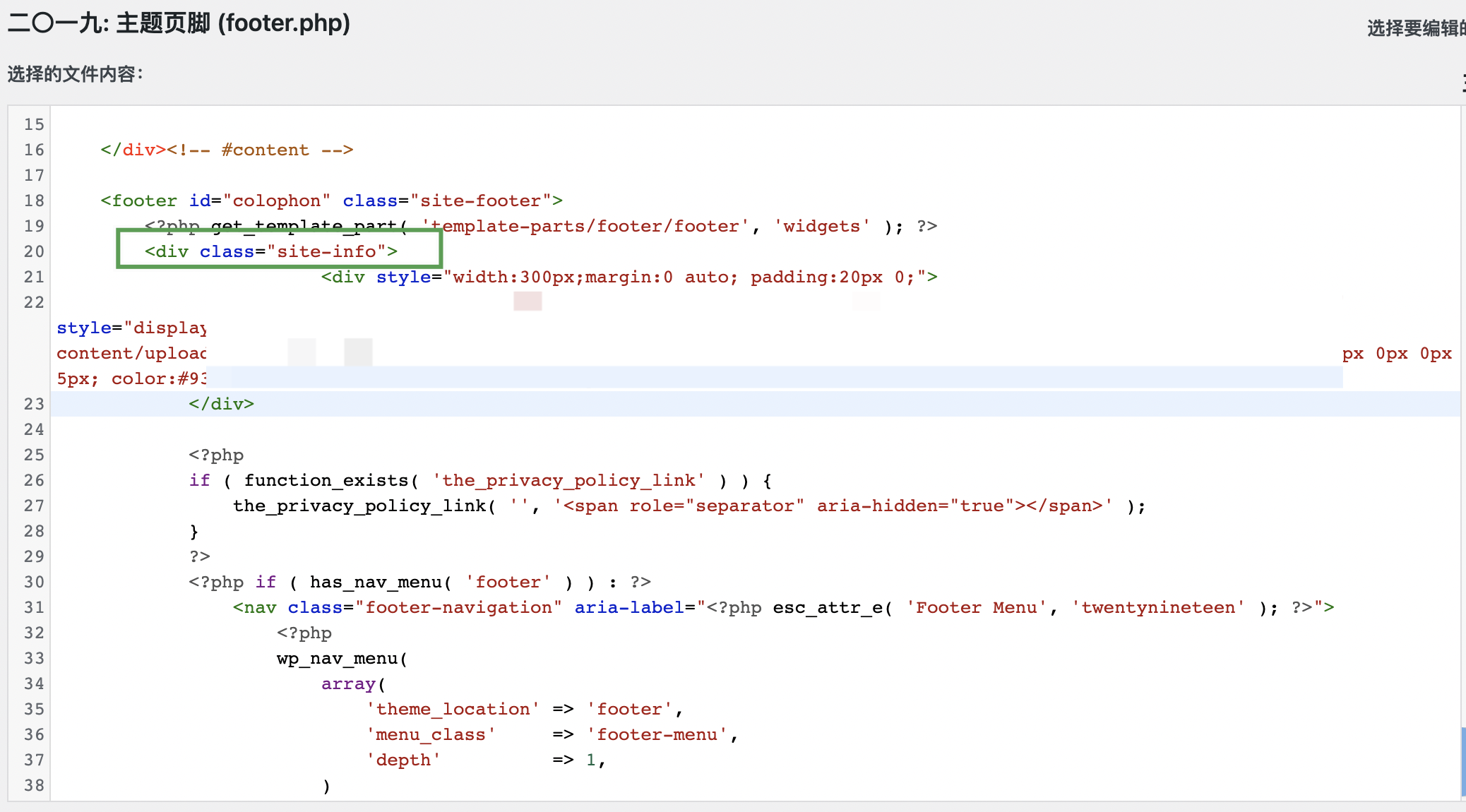
Task: Click the #content comment on line 16
Action: click(265, 150)
